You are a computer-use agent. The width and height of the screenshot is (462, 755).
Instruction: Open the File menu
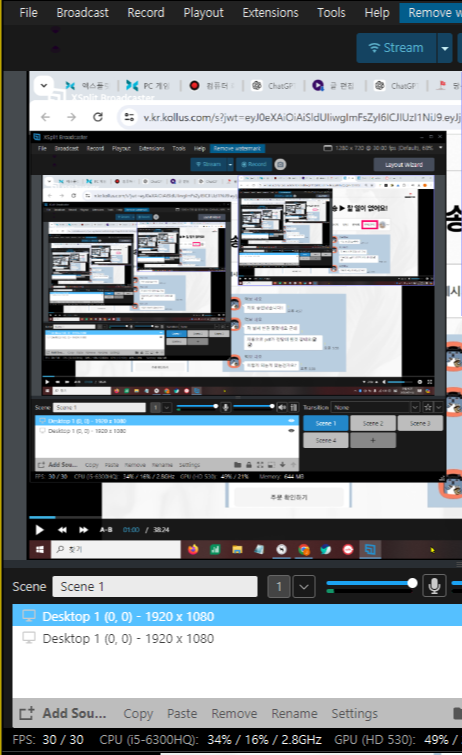click(x=28, y=13)
